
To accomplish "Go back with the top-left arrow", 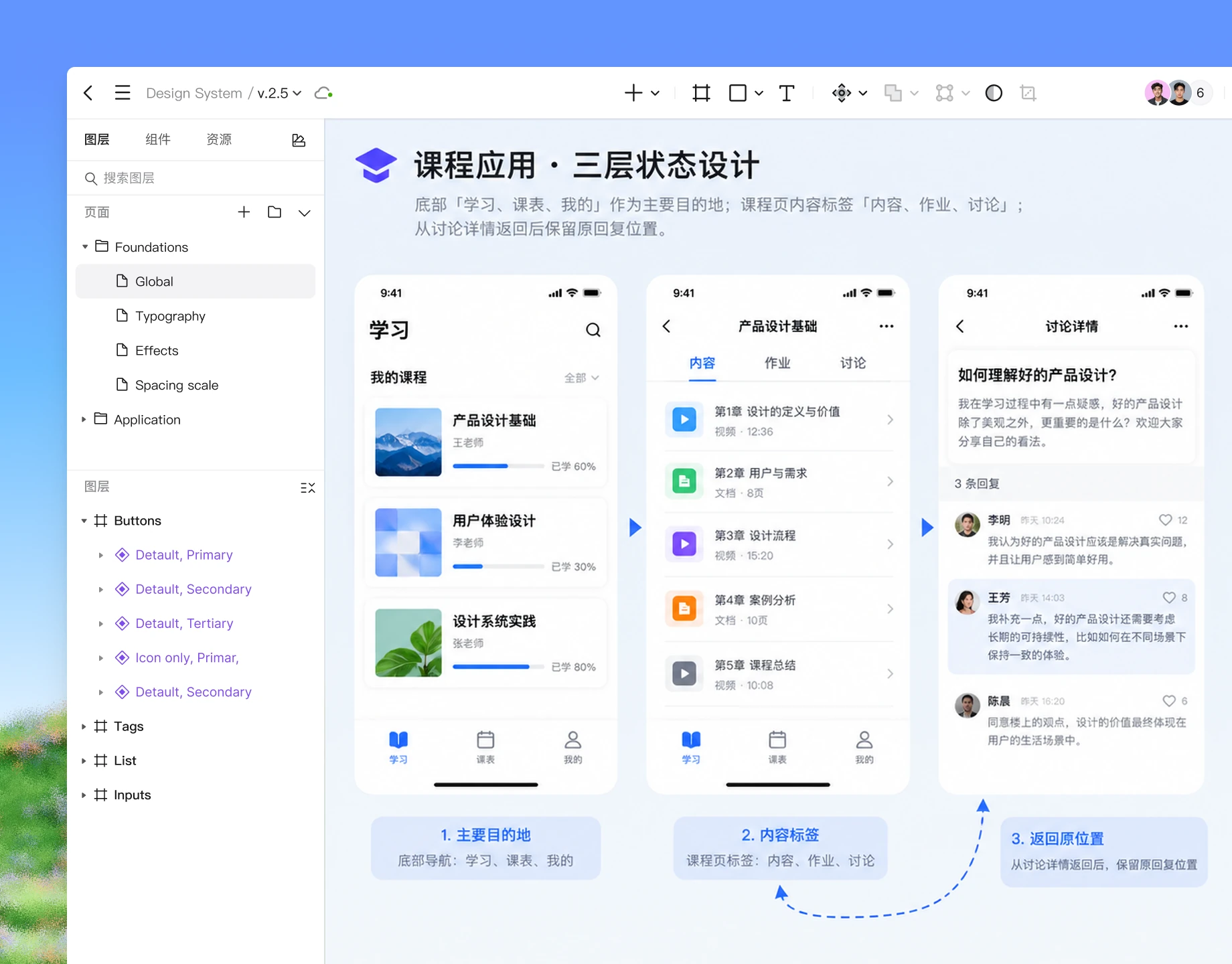I will pos(88,93).
